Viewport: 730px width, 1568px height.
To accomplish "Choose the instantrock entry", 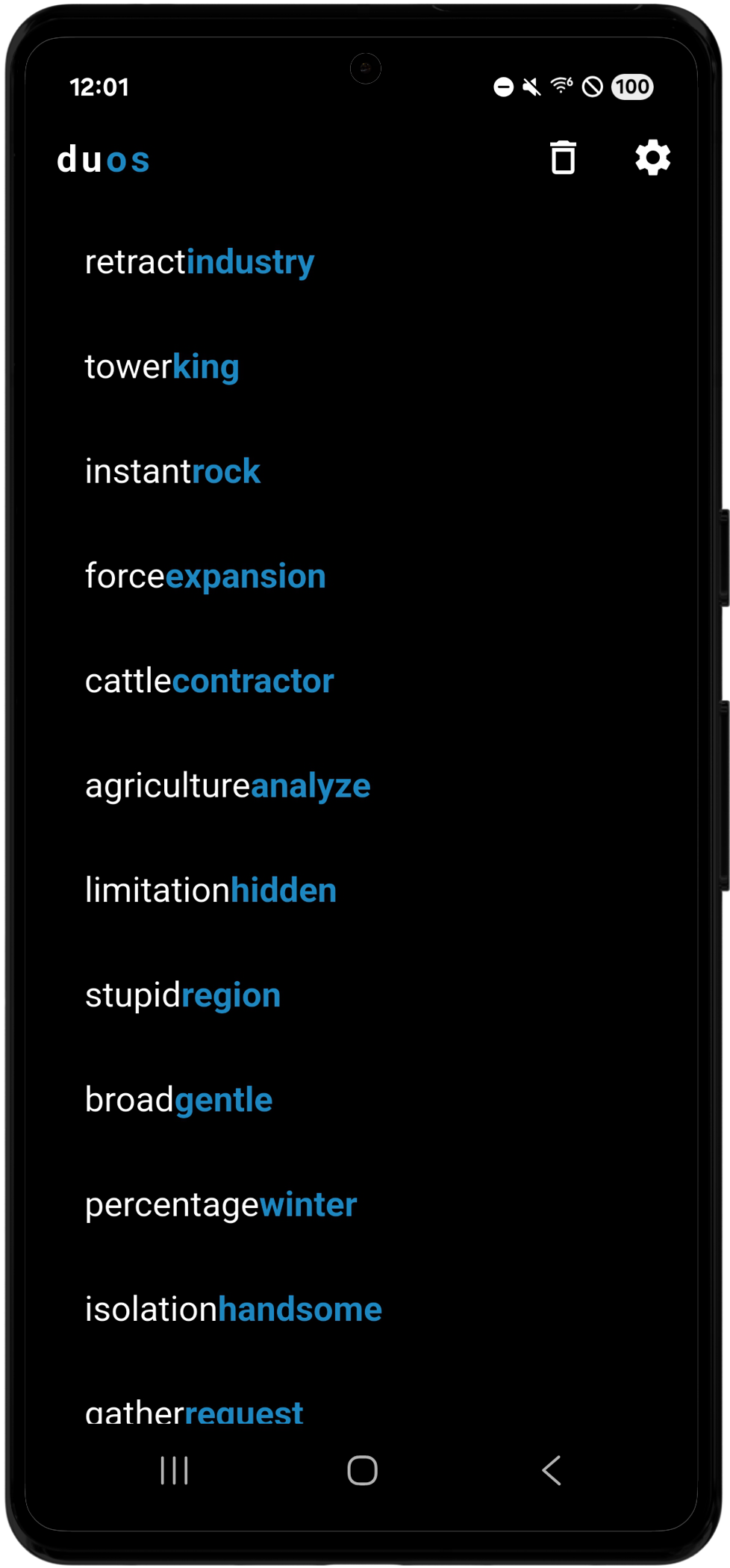I will 172,471.
